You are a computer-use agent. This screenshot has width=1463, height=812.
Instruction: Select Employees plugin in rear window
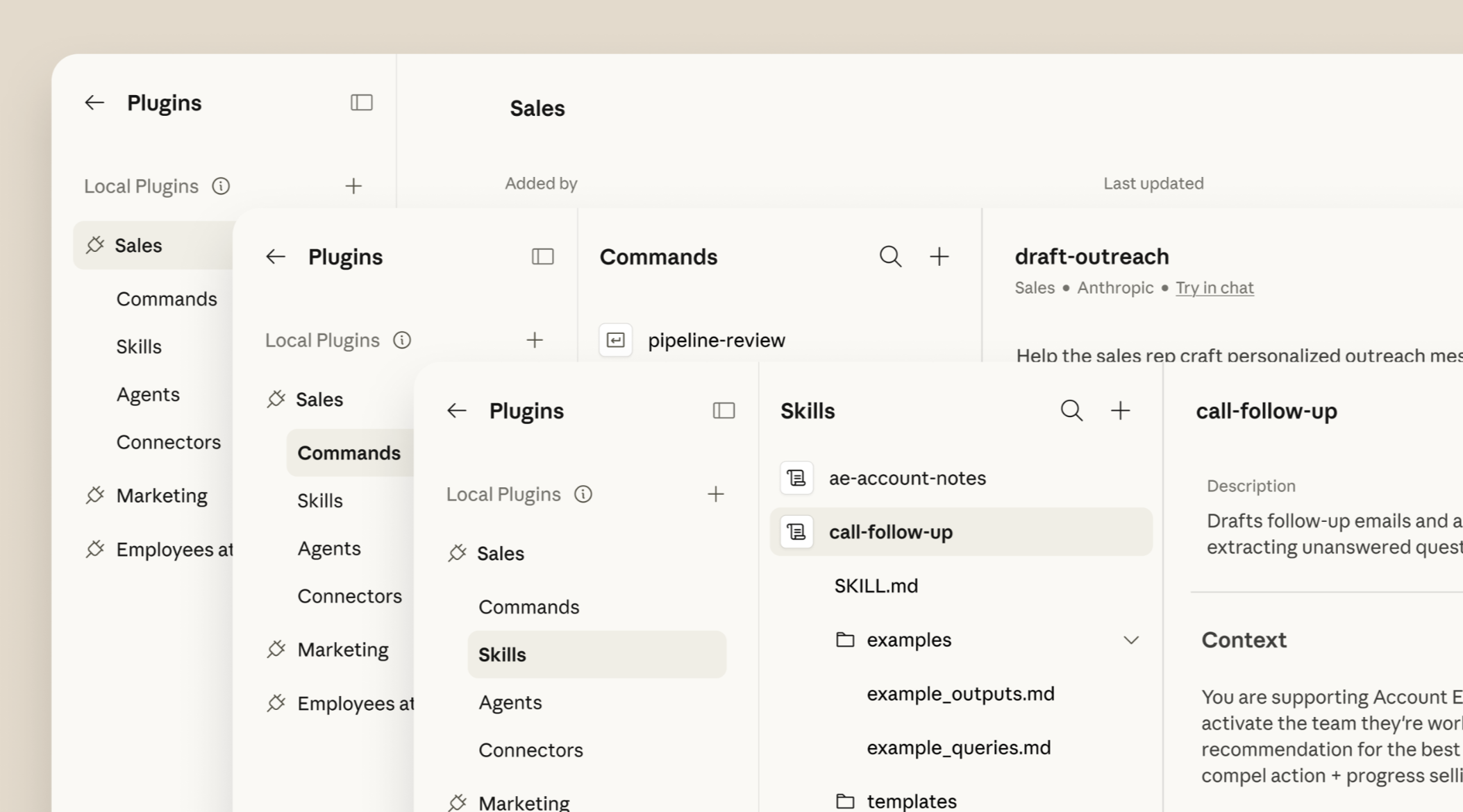[x=174, y=550]
